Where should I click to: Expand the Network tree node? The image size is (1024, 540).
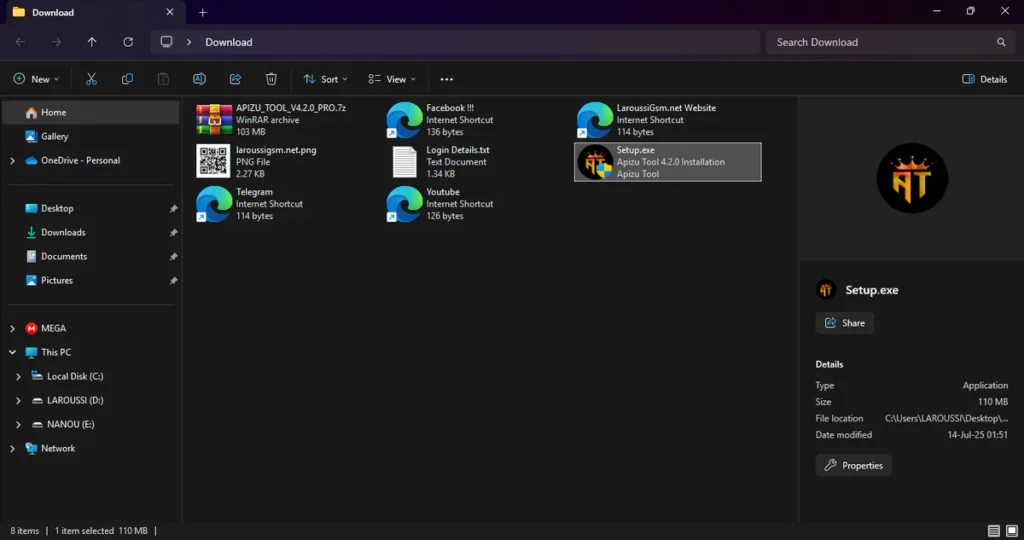(x=12, y=449)
